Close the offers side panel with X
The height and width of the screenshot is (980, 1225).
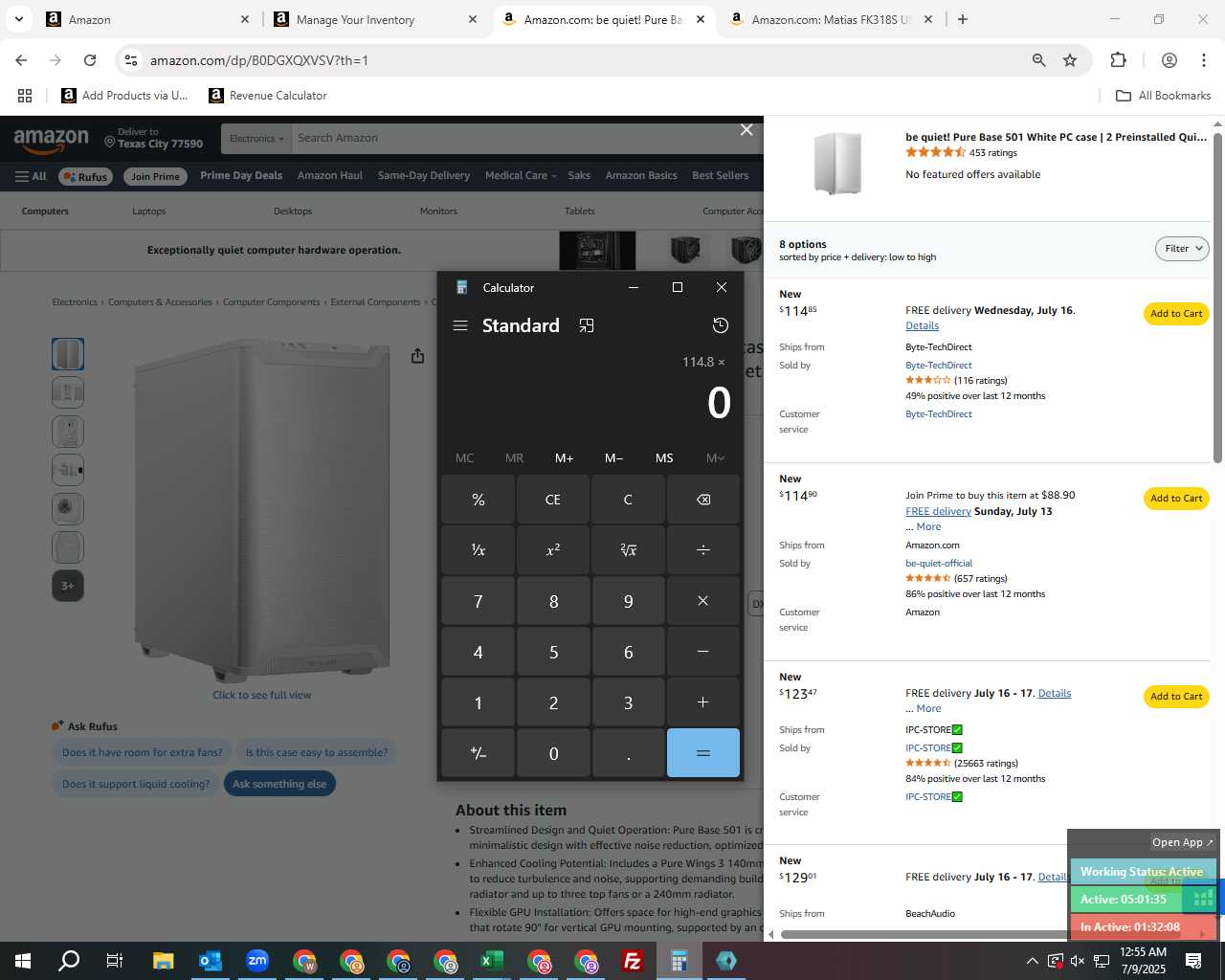[x=746, y=130]
